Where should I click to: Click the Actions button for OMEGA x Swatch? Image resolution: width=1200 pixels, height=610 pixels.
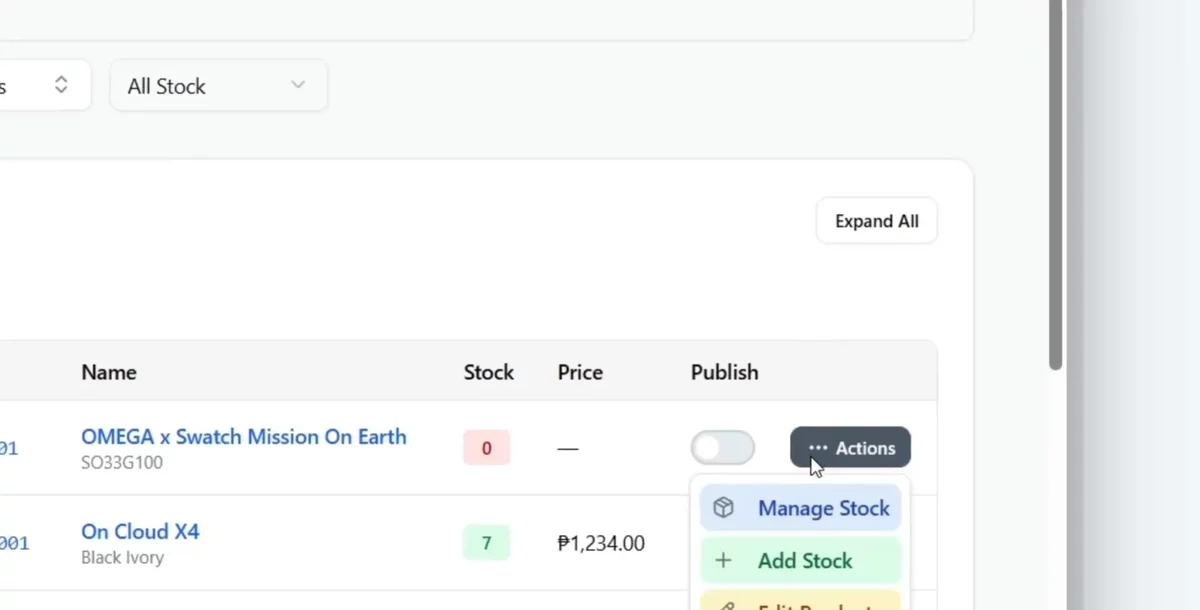pyautogui.click(x=850, y=448)
